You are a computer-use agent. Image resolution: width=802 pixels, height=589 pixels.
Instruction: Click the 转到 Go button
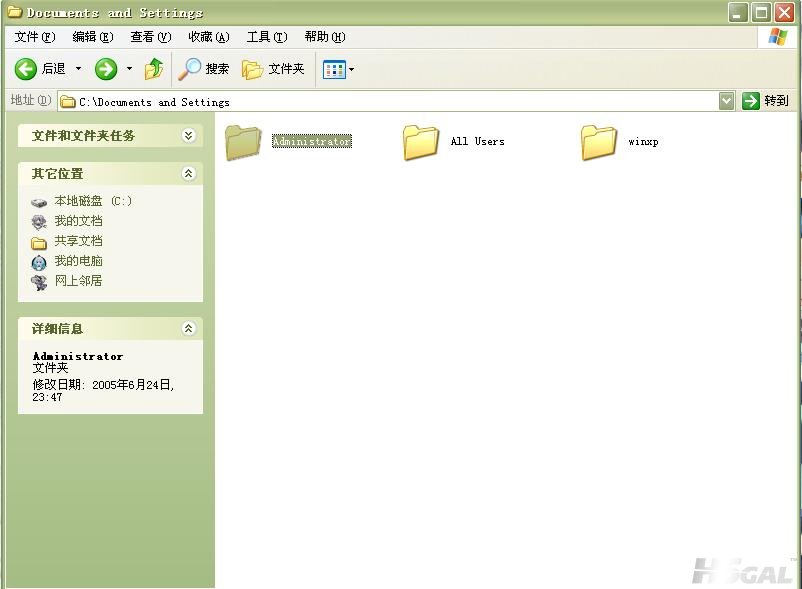point(765,101)
